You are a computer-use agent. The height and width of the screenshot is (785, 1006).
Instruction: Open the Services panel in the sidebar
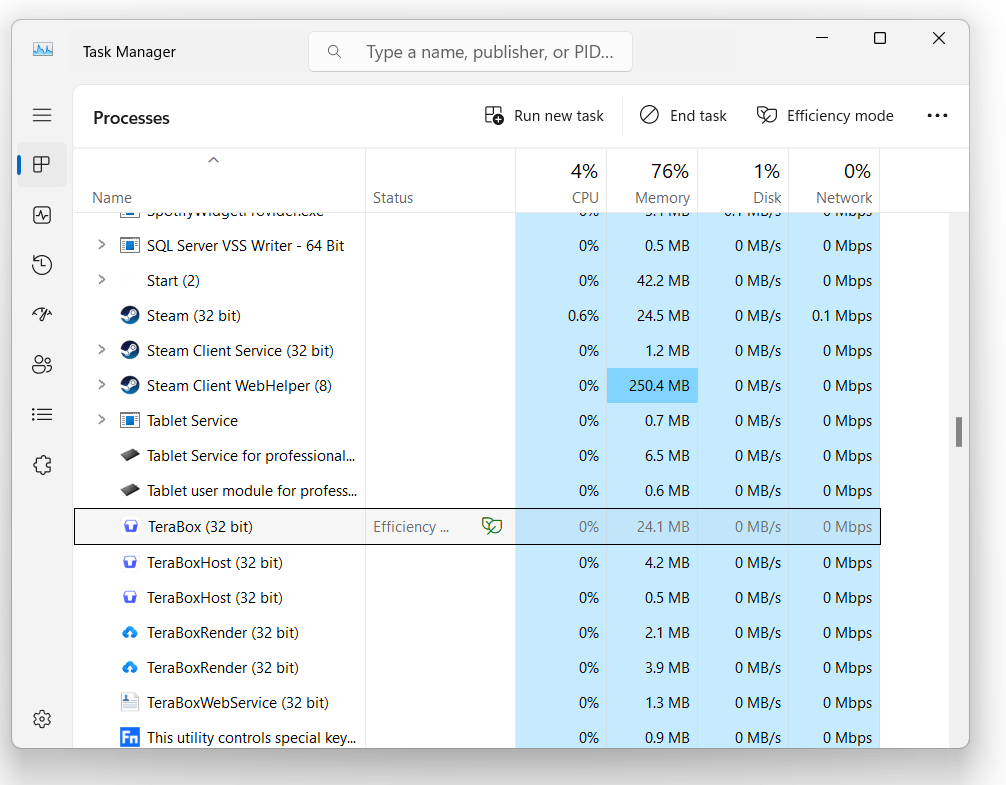point(42,464)
